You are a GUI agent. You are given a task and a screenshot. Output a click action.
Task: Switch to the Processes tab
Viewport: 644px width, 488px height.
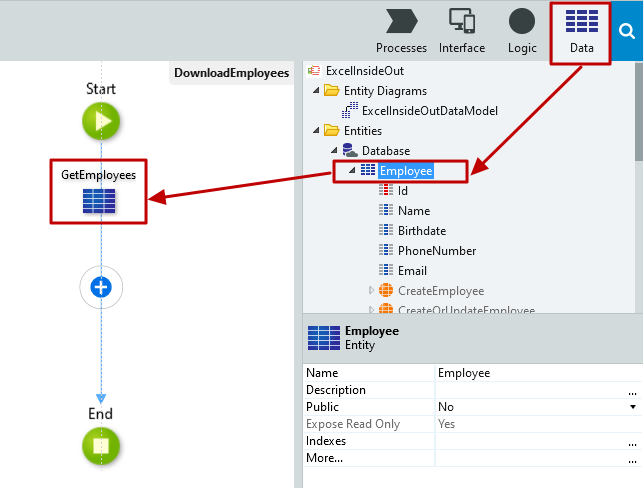401,31
